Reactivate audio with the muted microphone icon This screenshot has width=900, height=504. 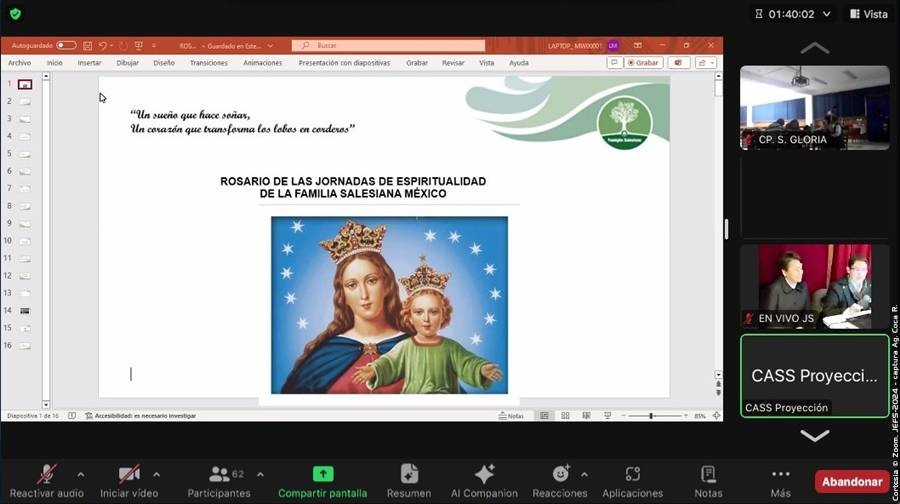pyautogui.click(x=46, y=474)
